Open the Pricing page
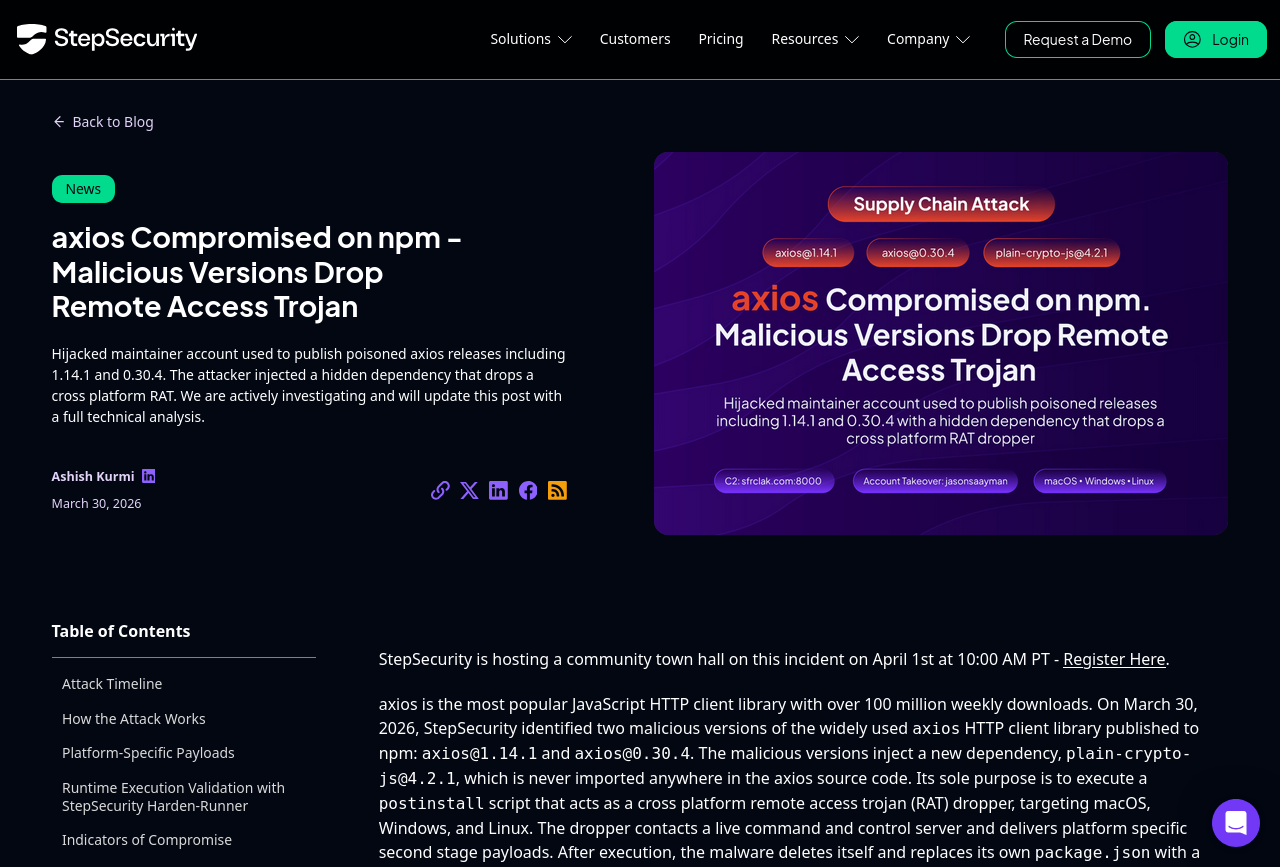 [x=721, y=39]
